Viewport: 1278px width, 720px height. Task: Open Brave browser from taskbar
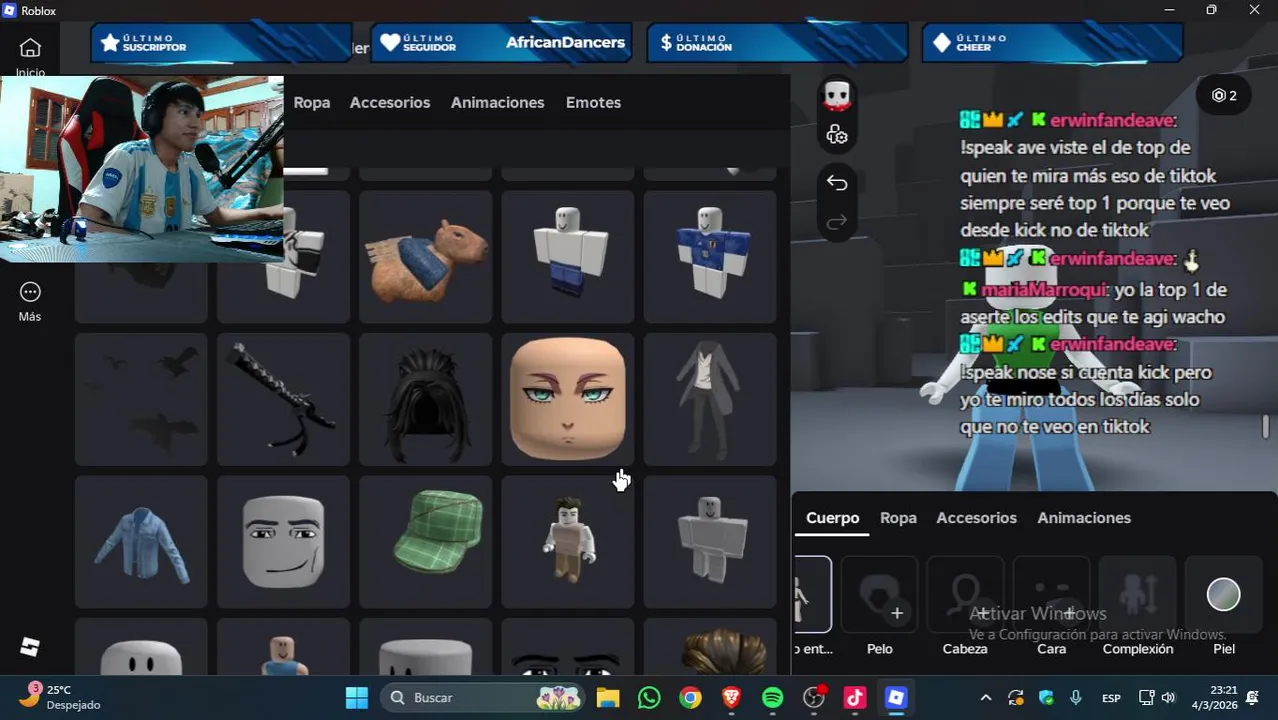pyautogui.click(x=731, y=698)
